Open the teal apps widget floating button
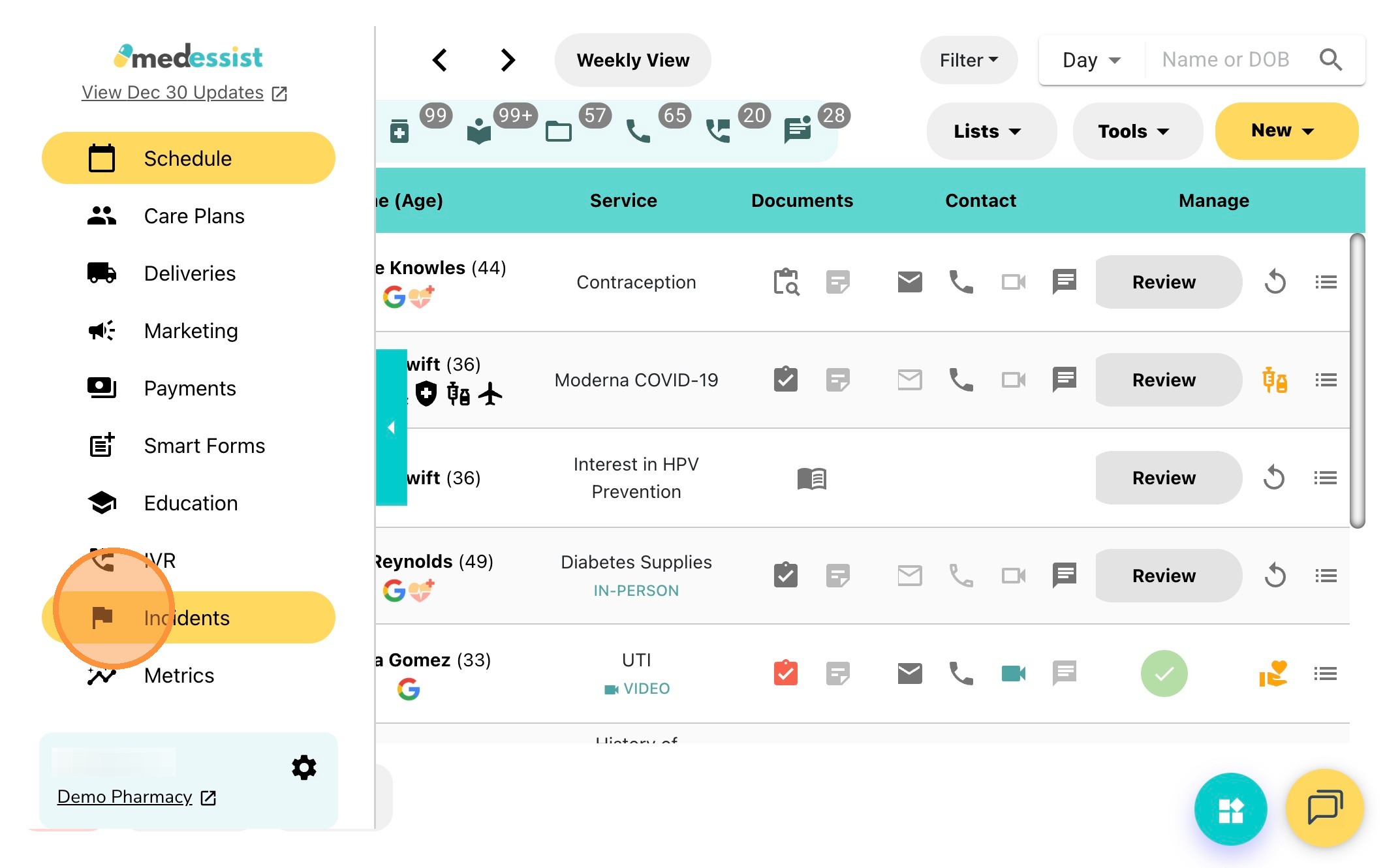Image resolution: width=1385 pixels, height=868 pixels. 1230,809
